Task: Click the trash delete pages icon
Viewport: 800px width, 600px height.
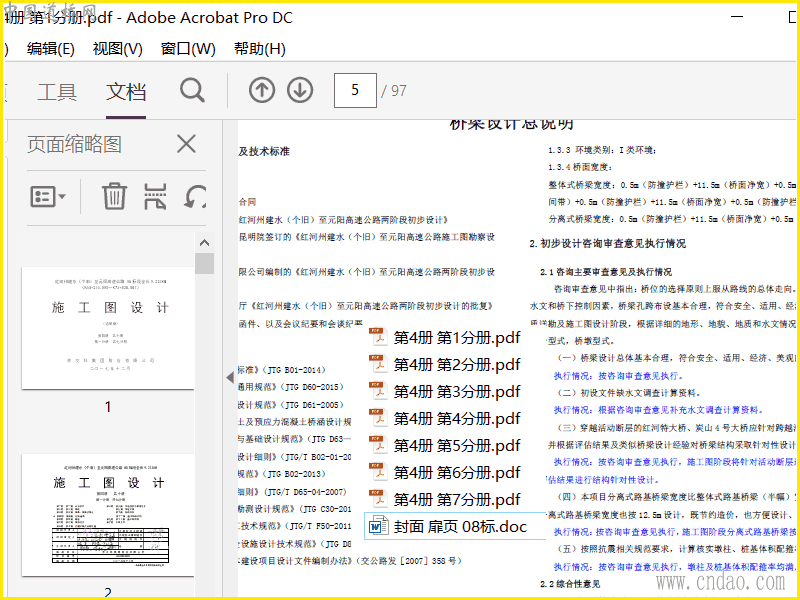Action: 114,196
